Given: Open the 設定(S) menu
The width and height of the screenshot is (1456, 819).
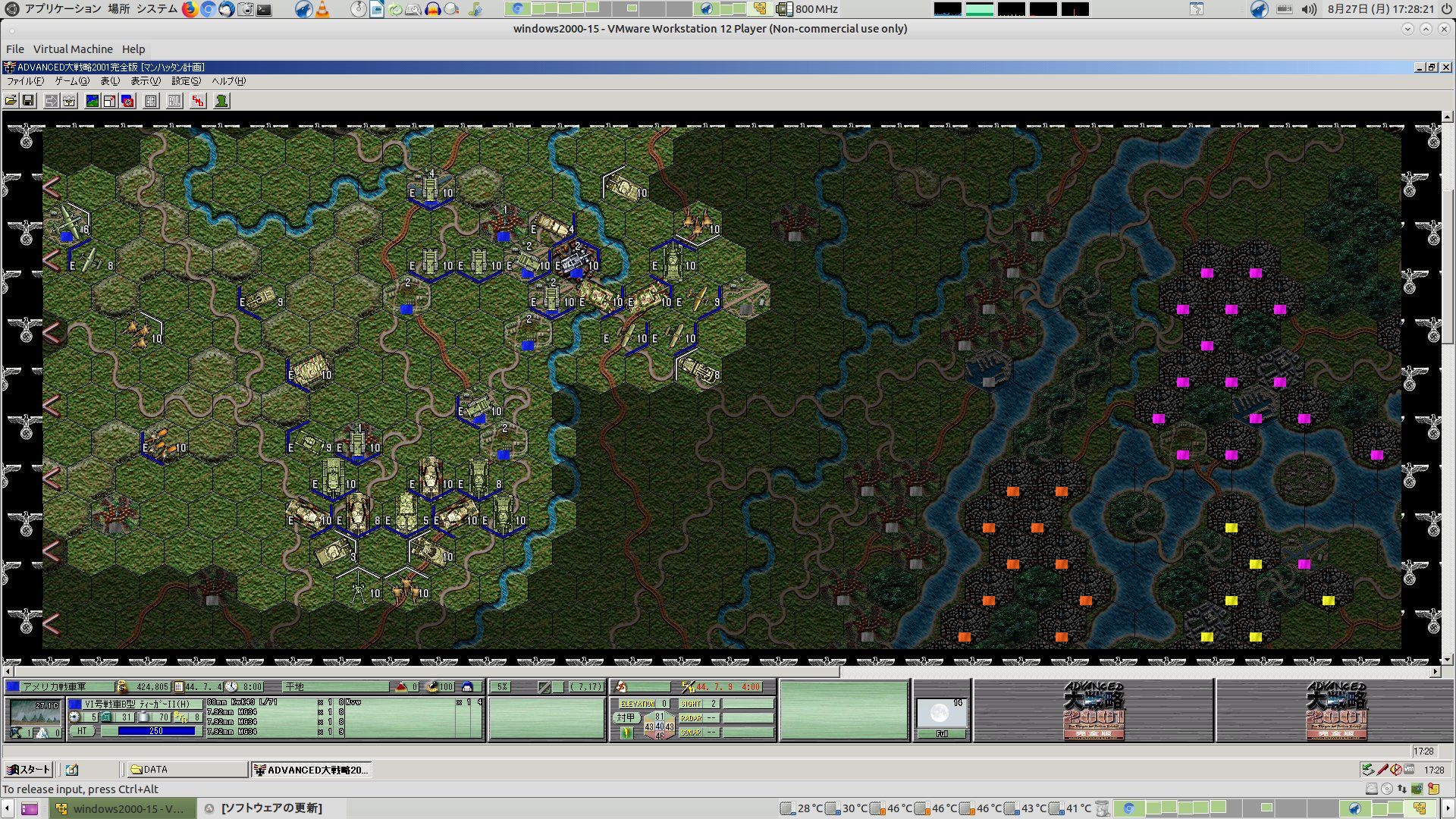Looking at the screenshot, I should 186,81.
